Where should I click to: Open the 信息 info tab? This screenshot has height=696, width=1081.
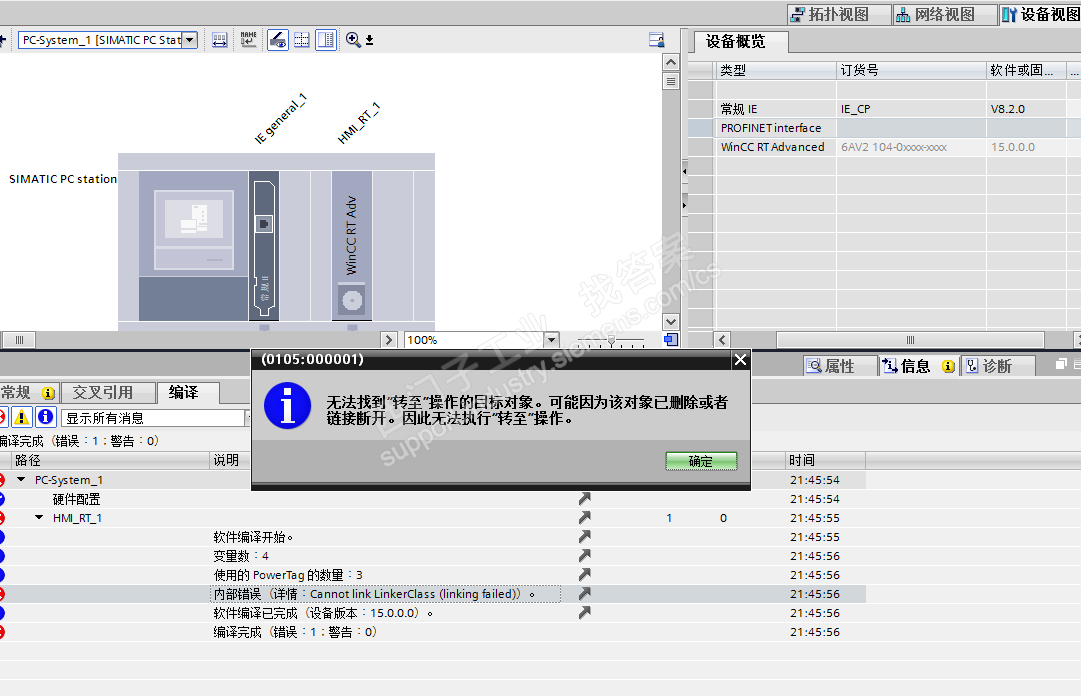(x=919, y=366)
